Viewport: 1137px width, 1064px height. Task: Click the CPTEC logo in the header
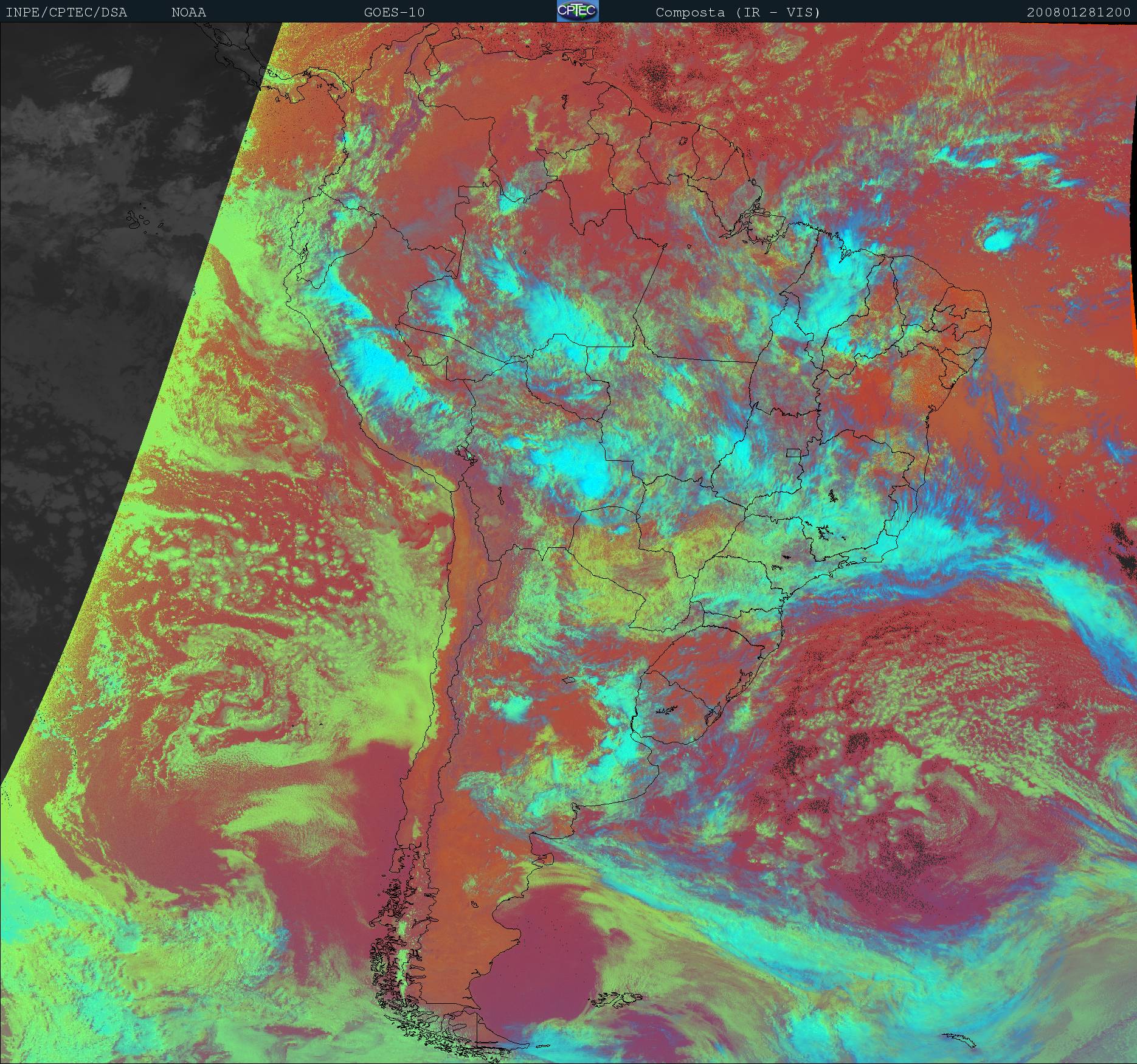578,11
